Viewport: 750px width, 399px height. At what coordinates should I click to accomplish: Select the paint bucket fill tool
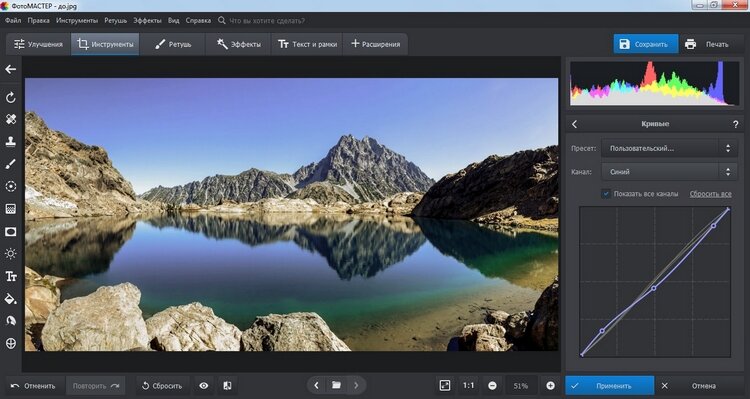(11, 299)
